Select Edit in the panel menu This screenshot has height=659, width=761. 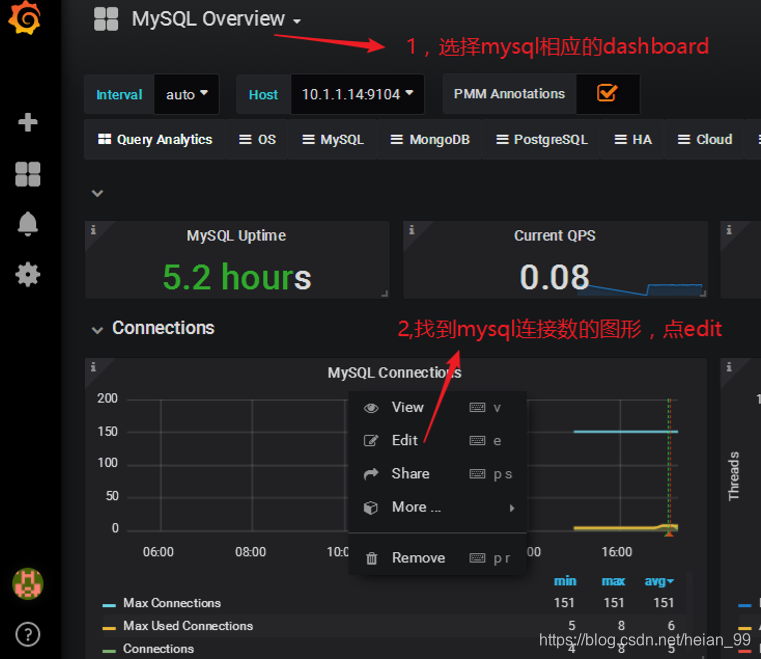437,441
